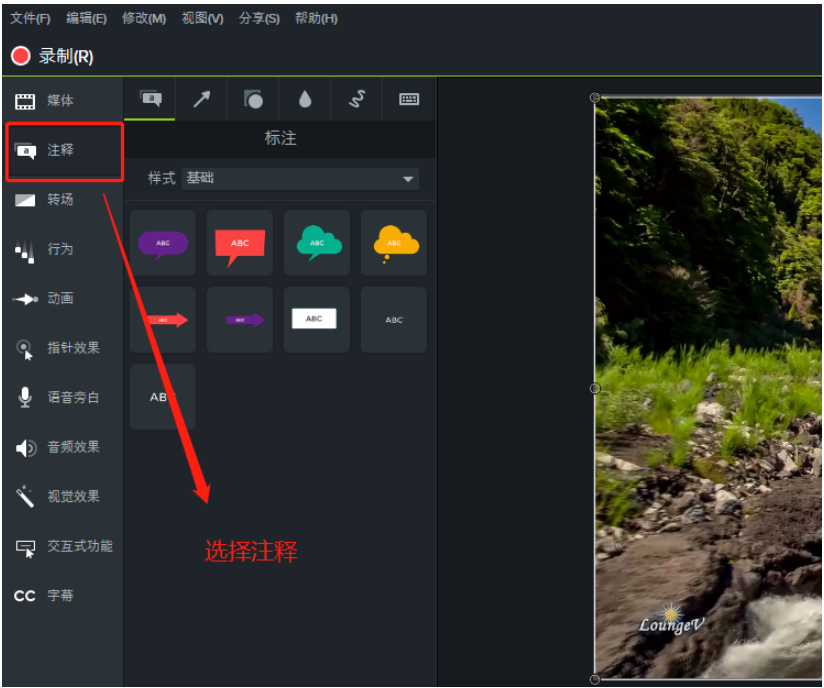Open the 分享(S) menu
This screenshot has height=688, width=824.
point(259,18)
